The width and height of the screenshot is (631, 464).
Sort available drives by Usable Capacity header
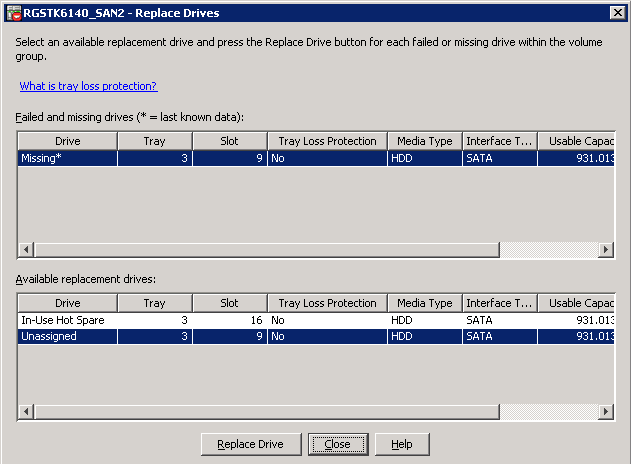[578, 303]
